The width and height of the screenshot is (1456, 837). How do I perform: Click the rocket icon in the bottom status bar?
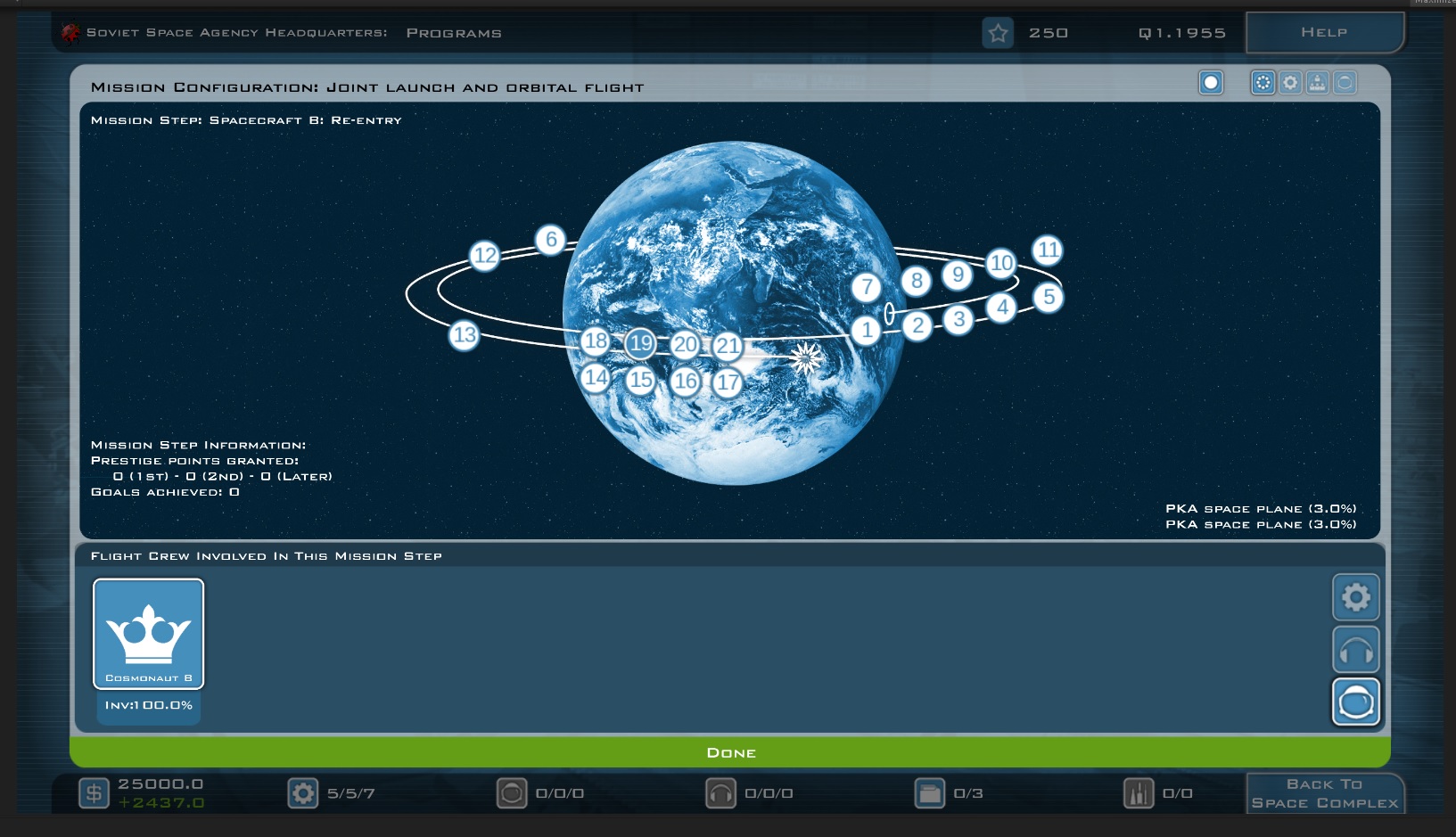(x=1138, y=792)
